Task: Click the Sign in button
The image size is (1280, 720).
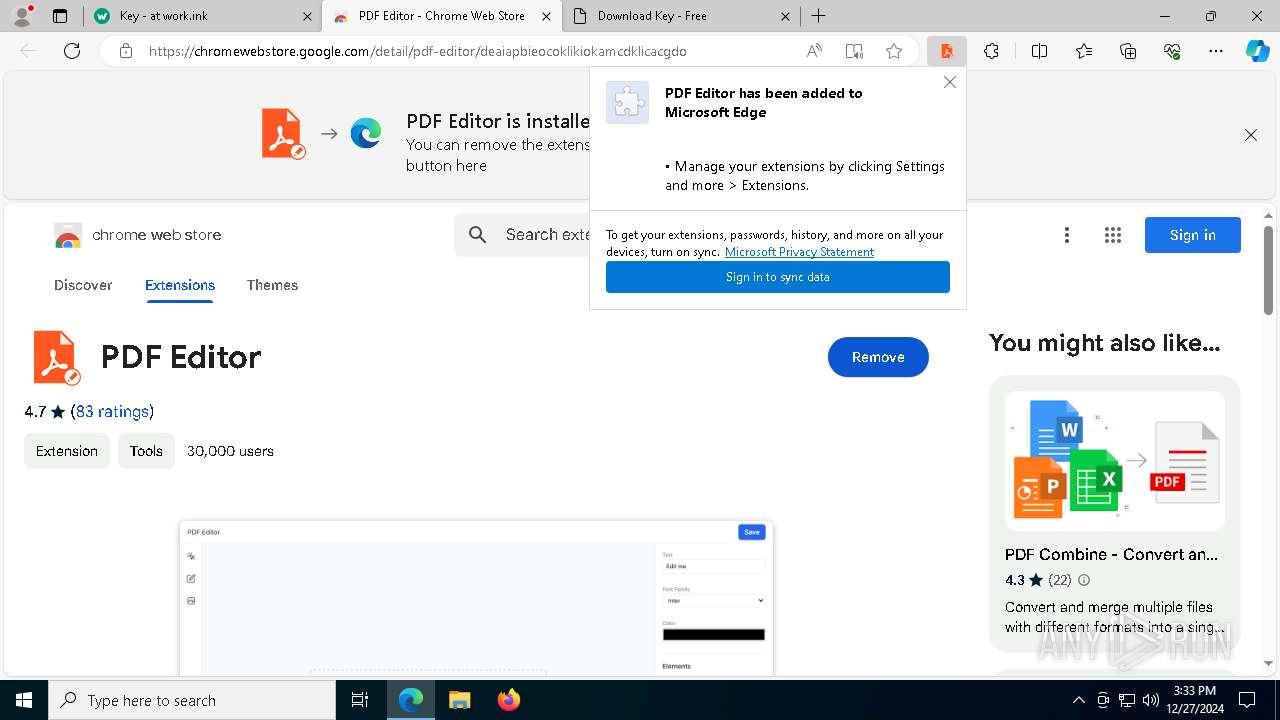Action: tap(1193, 235)
